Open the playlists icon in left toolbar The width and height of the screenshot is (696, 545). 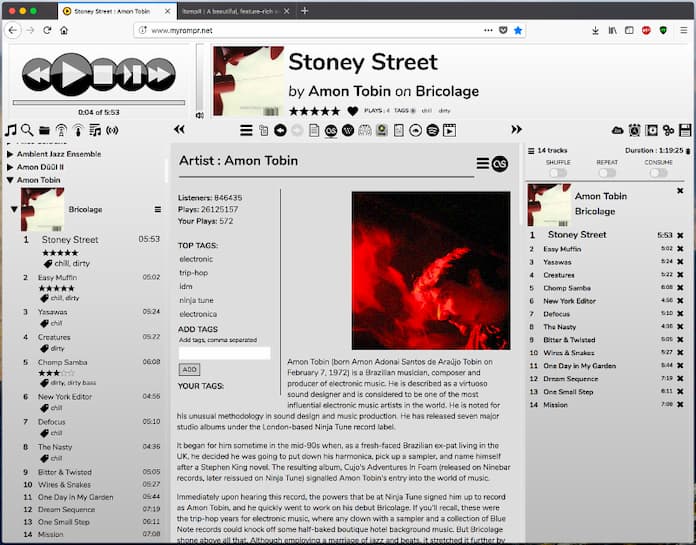coord(94,130)
